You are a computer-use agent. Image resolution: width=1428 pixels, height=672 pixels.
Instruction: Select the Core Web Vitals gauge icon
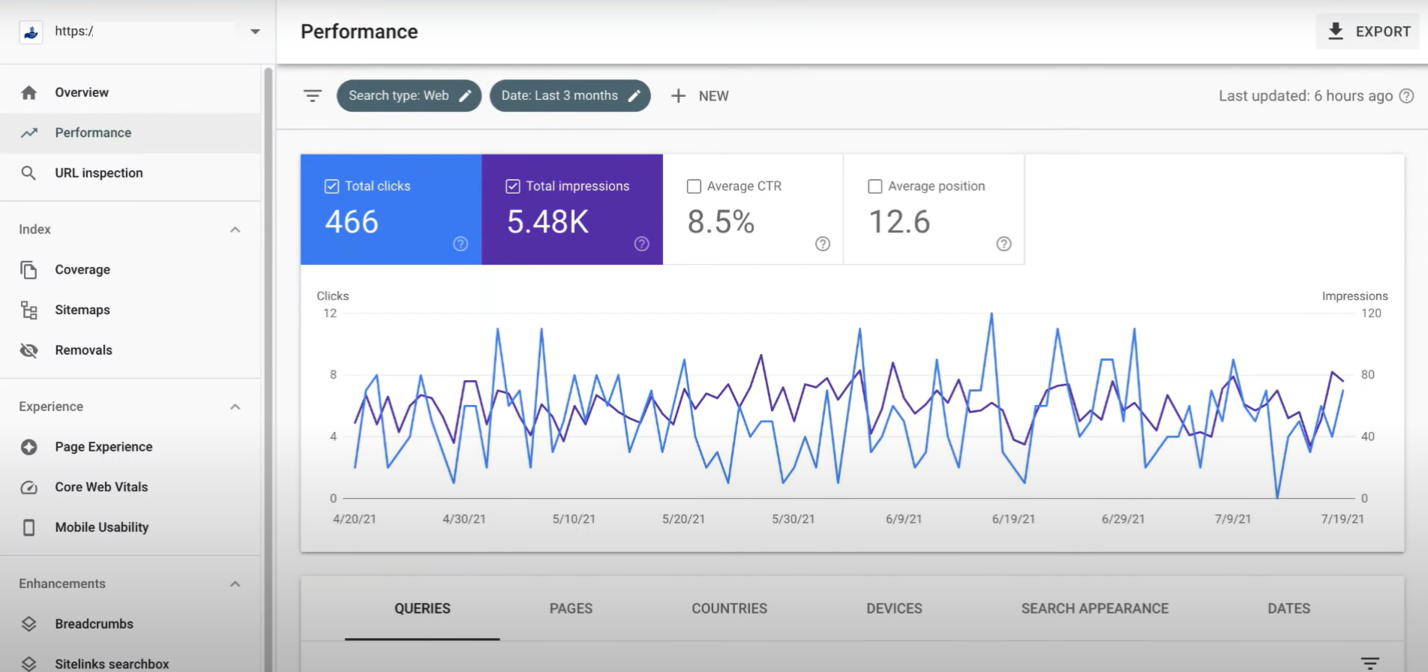pos(29,487)
